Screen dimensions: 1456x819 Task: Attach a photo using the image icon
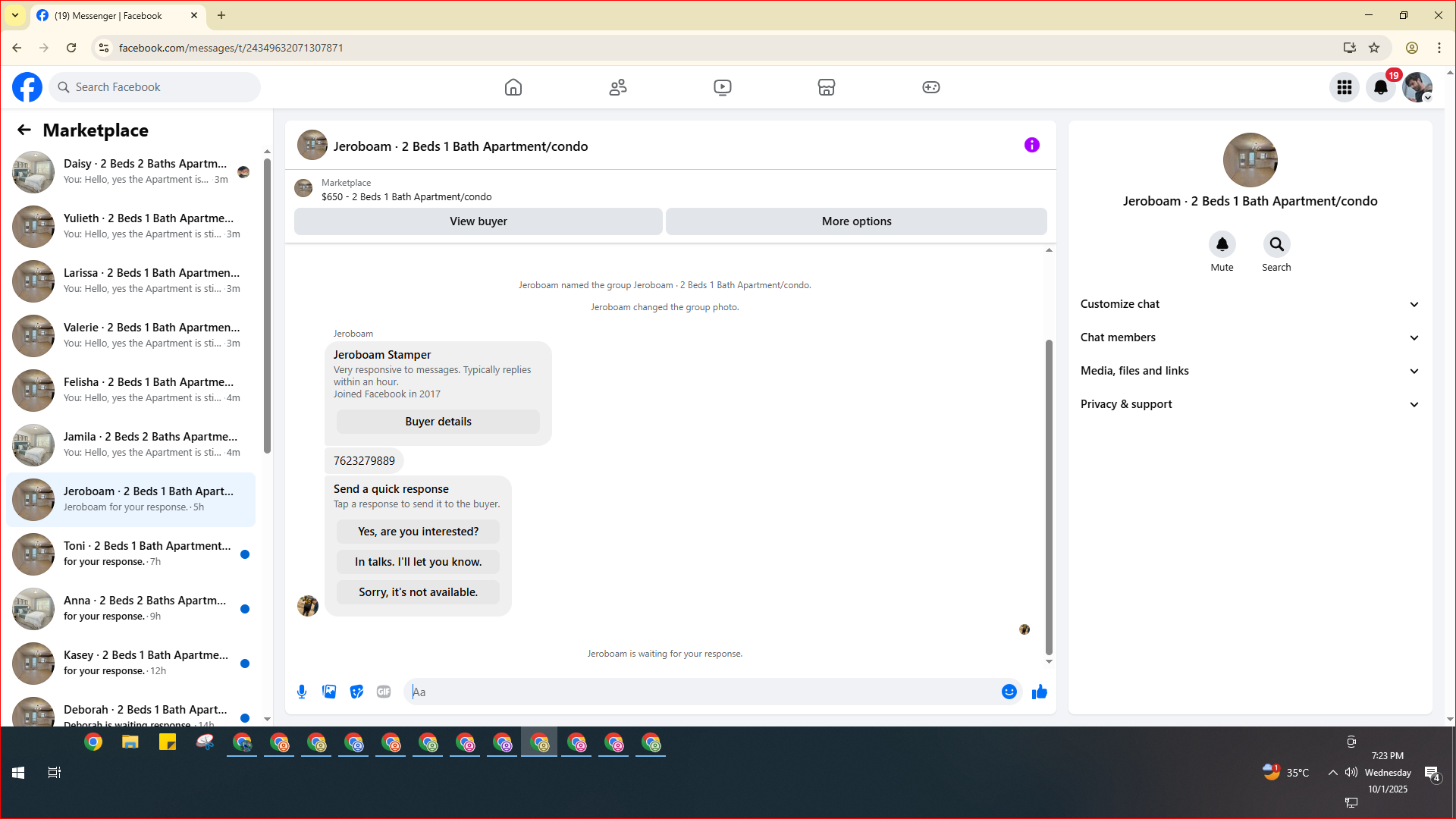click(329, 692)
